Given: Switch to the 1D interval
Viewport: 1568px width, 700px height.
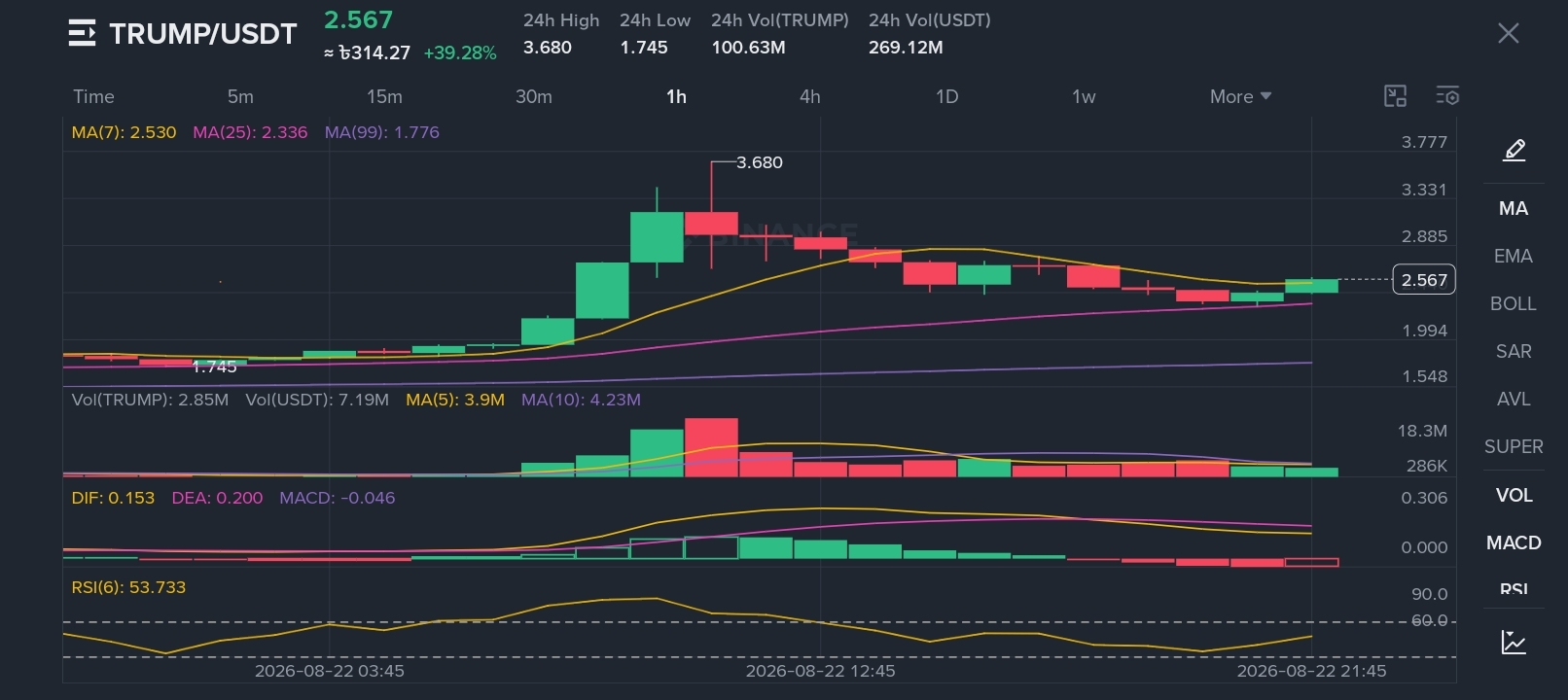Looking at the screenshot, I should click(946, 96).
